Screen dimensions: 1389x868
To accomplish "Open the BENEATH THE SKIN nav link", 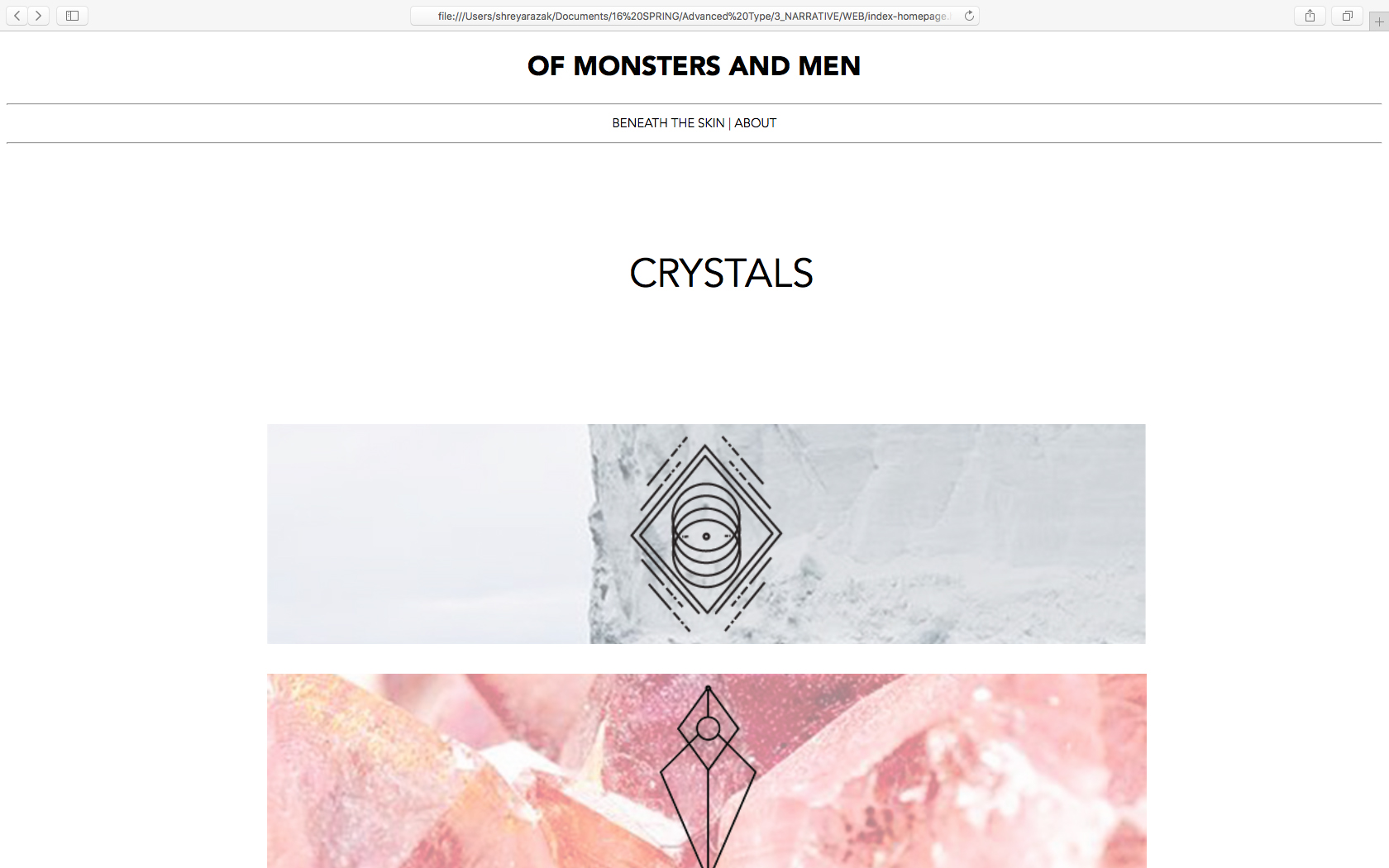I will click(668, 123).
